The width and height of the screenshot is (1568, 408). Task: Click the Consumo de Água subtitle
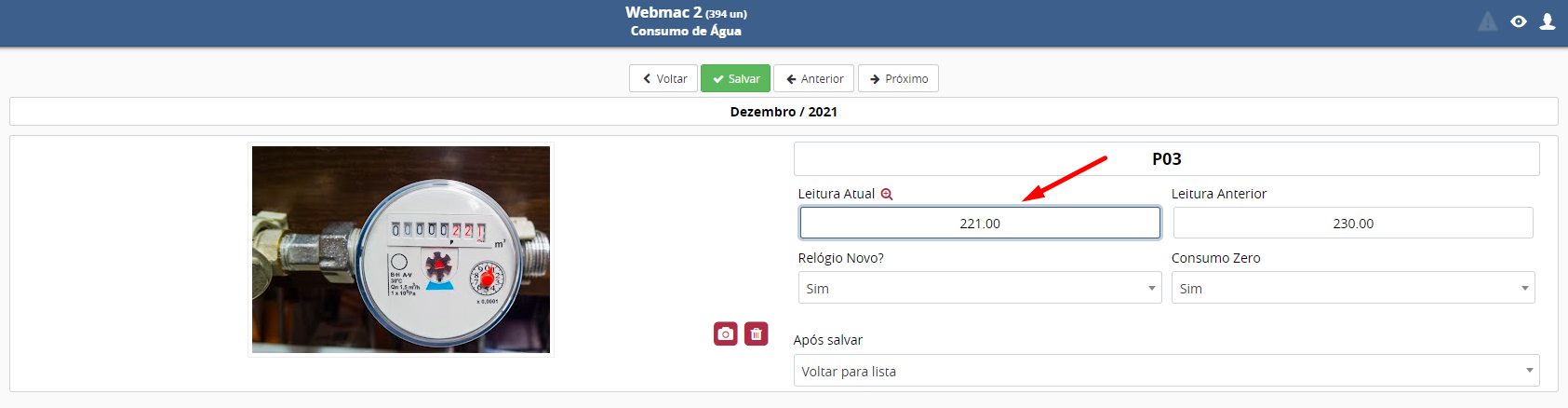coord(686,31)
